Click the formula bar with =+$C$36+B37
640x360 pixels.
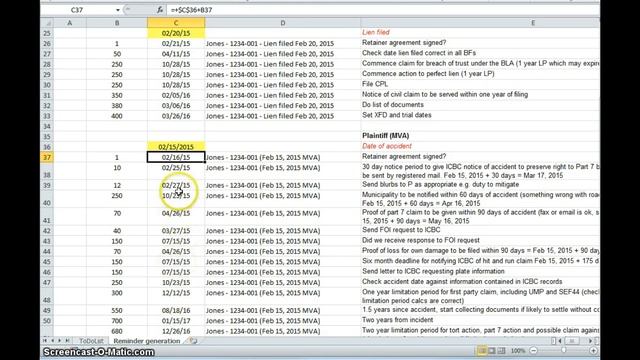point(384,10)
